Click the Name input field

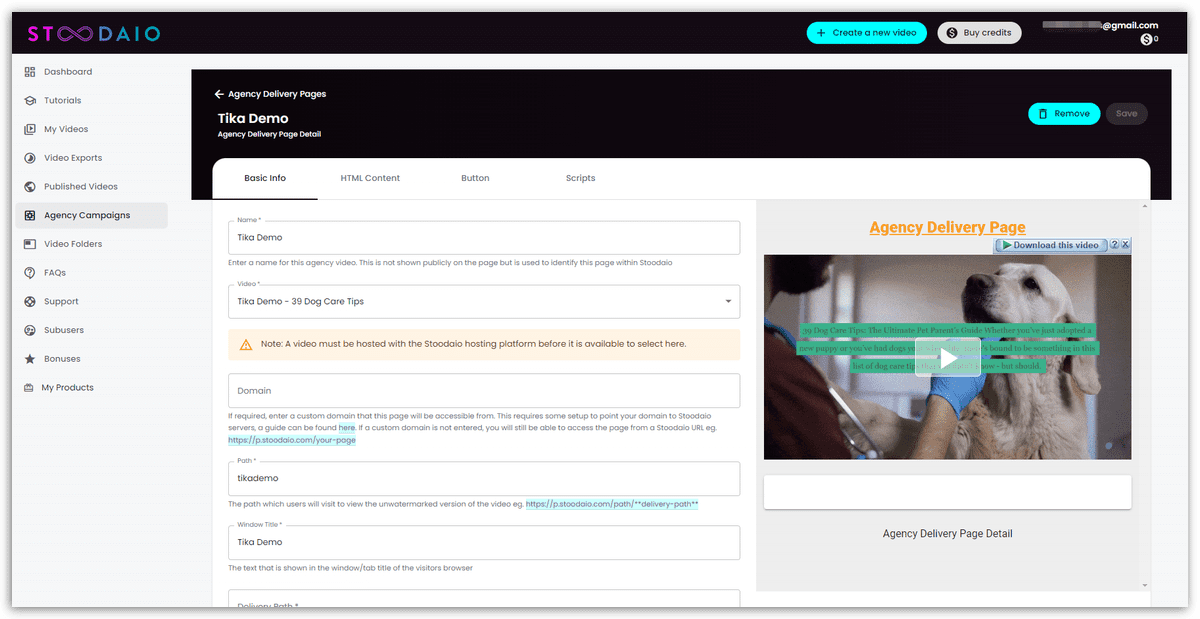coord(484,238)
